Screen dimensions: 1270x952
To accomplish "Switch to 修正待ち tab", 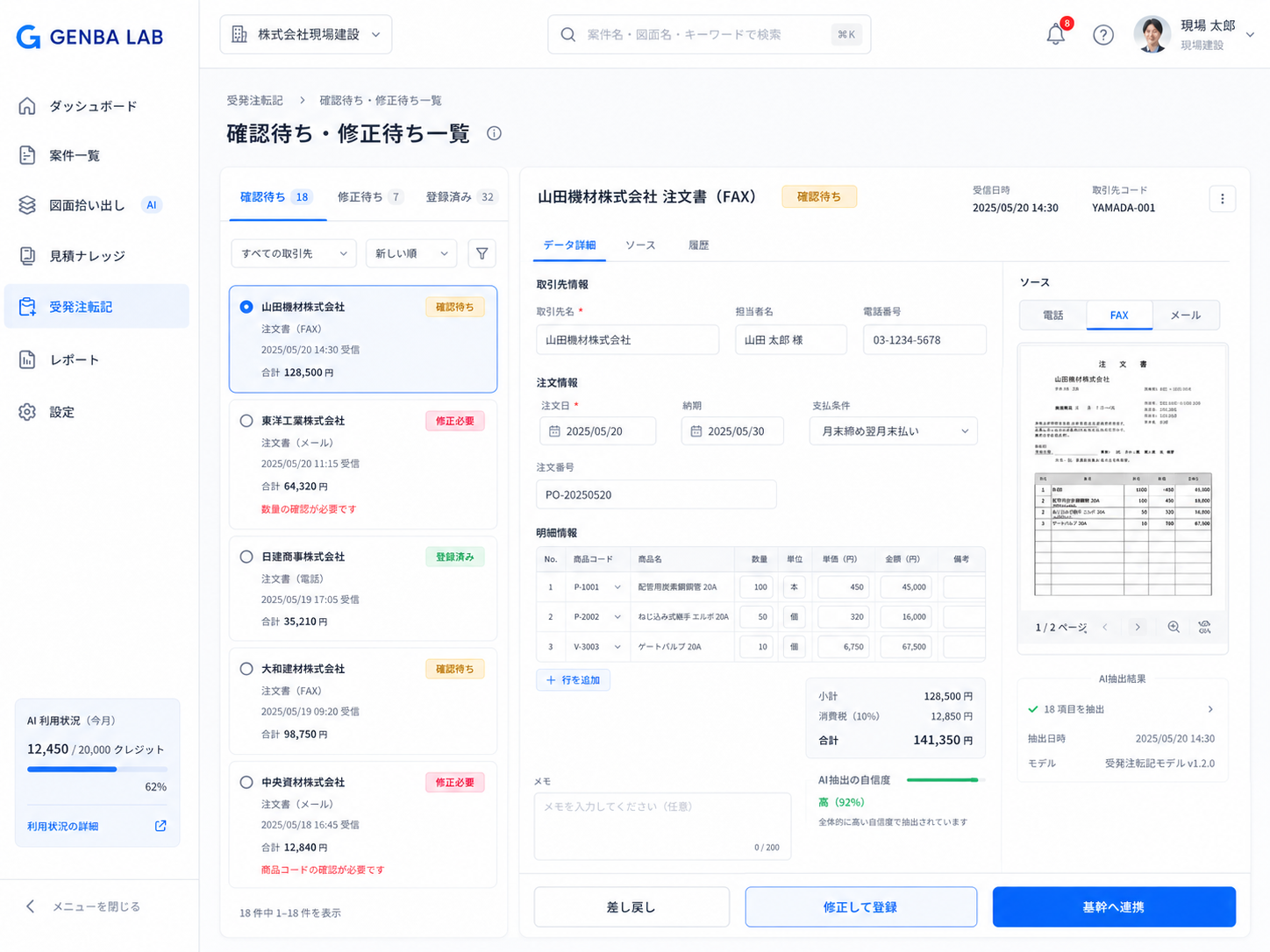I will tap(370, 197).
